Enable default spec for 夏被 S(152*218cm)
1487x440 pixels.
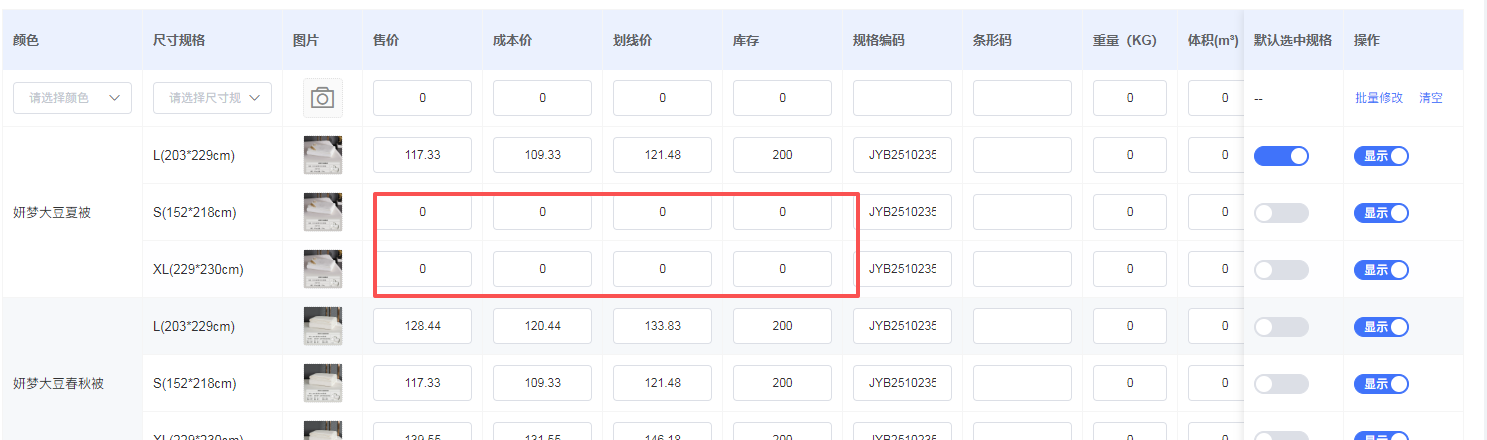pyautogui.click(x=1281, y=212)
